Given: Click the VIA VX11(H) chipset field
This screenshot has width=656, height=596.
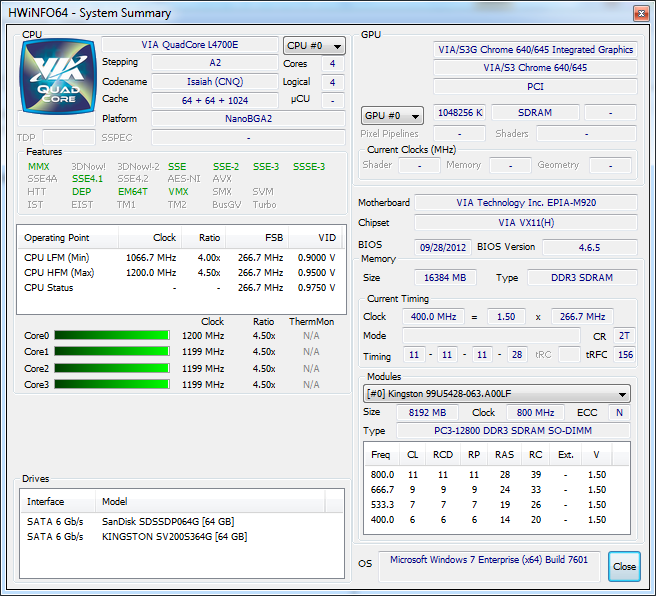Looking at the screenshot, I should tap(526, 223).
